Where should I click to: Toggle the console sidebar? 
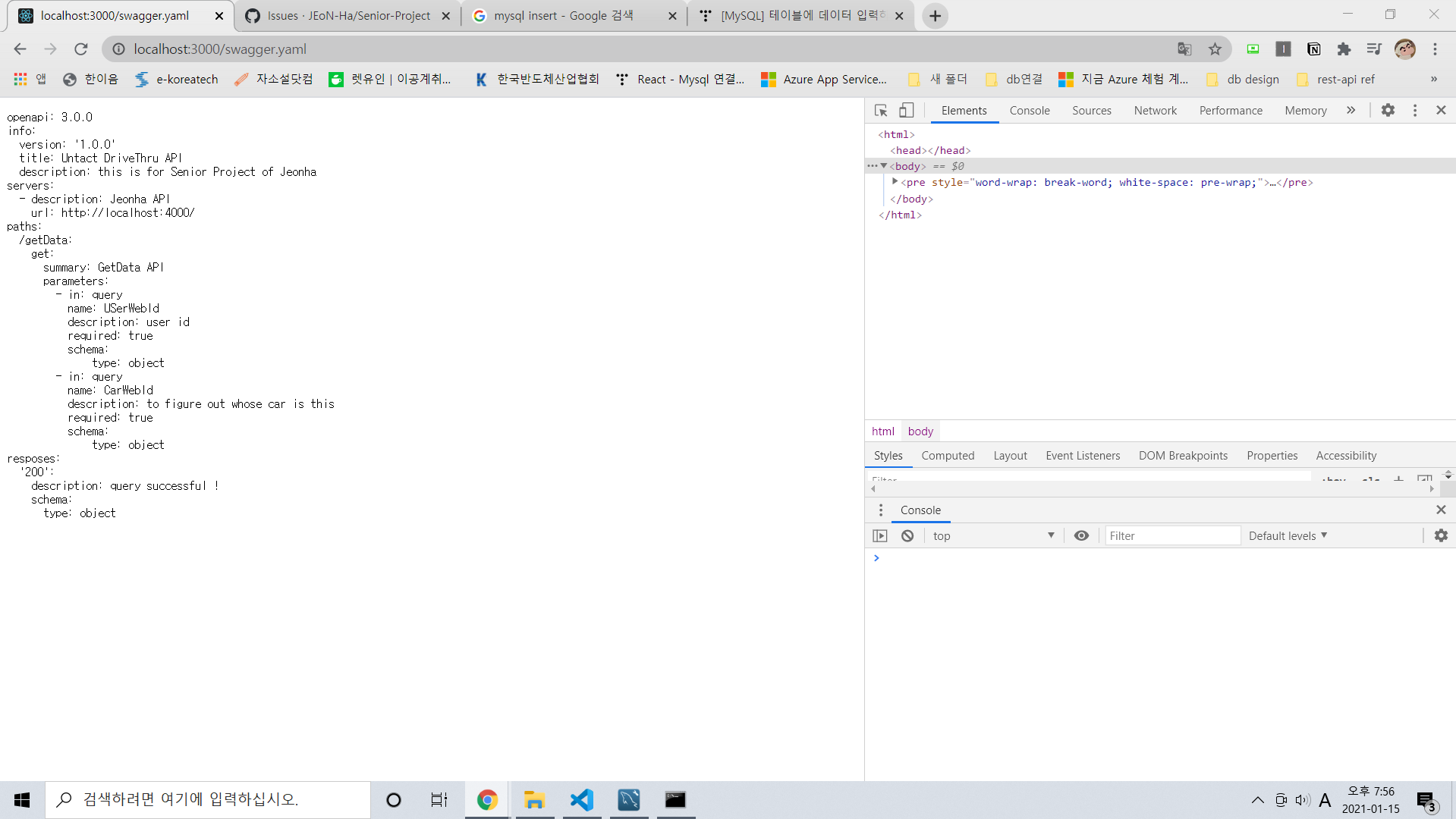coord(880,536)
